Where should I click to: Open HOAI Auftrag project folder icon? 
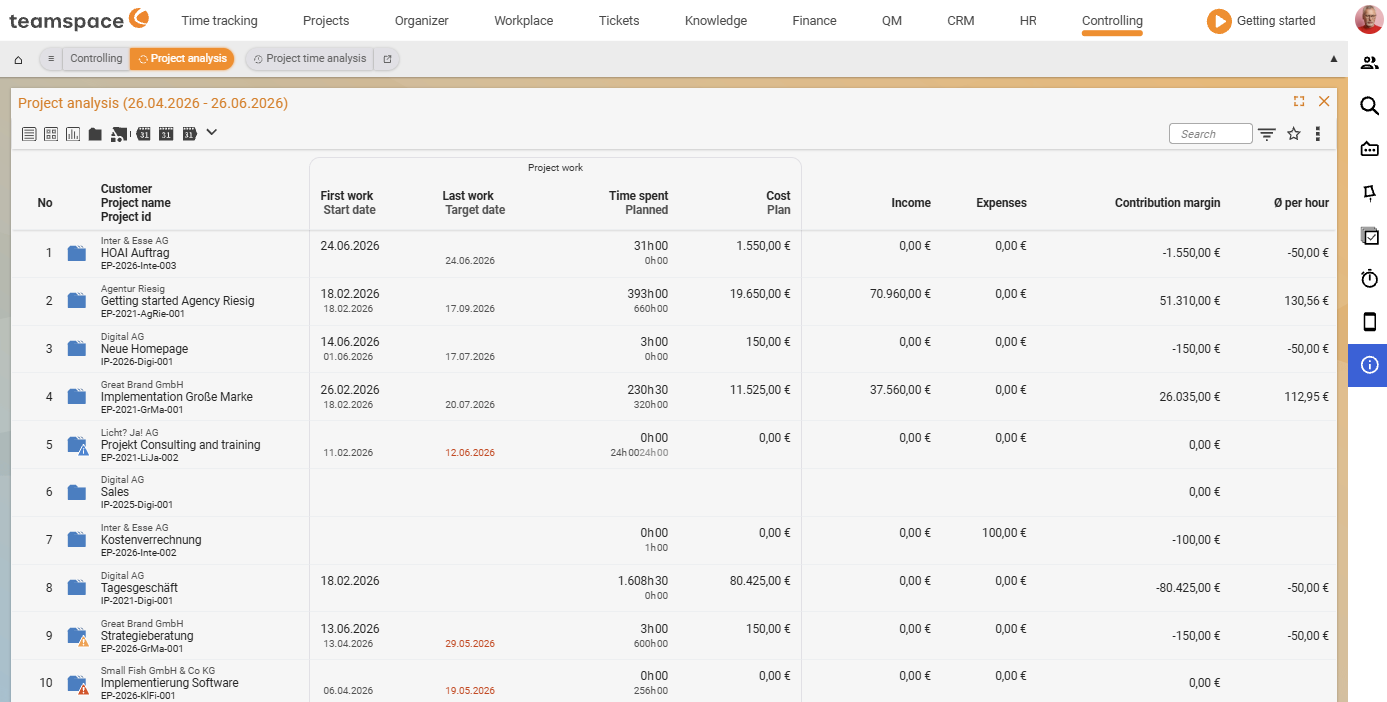[x=77, y=253]
